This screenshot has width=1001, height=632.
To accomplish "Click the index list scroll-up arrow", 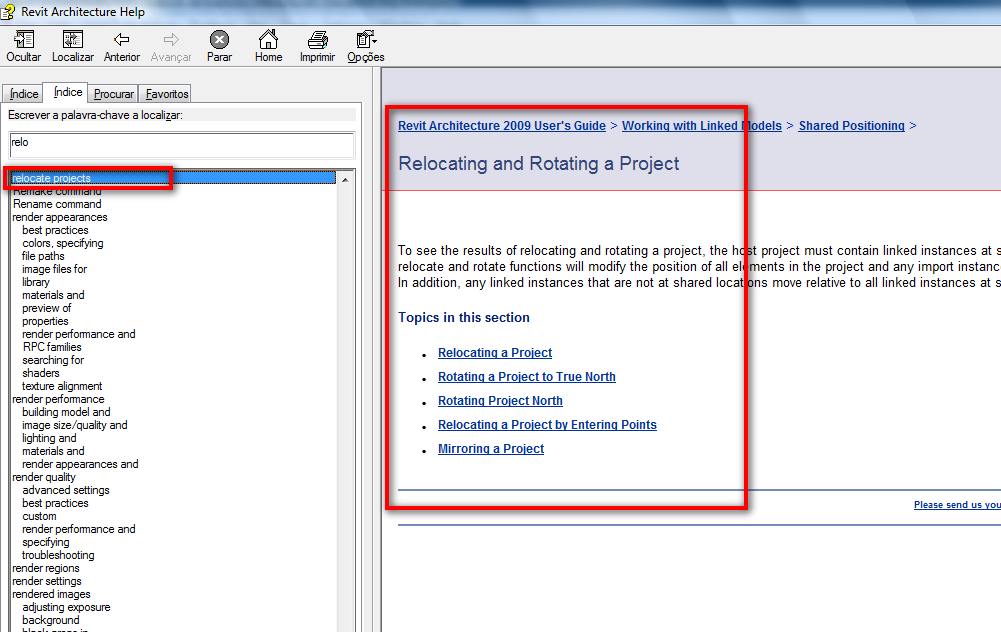I will 345,179.
